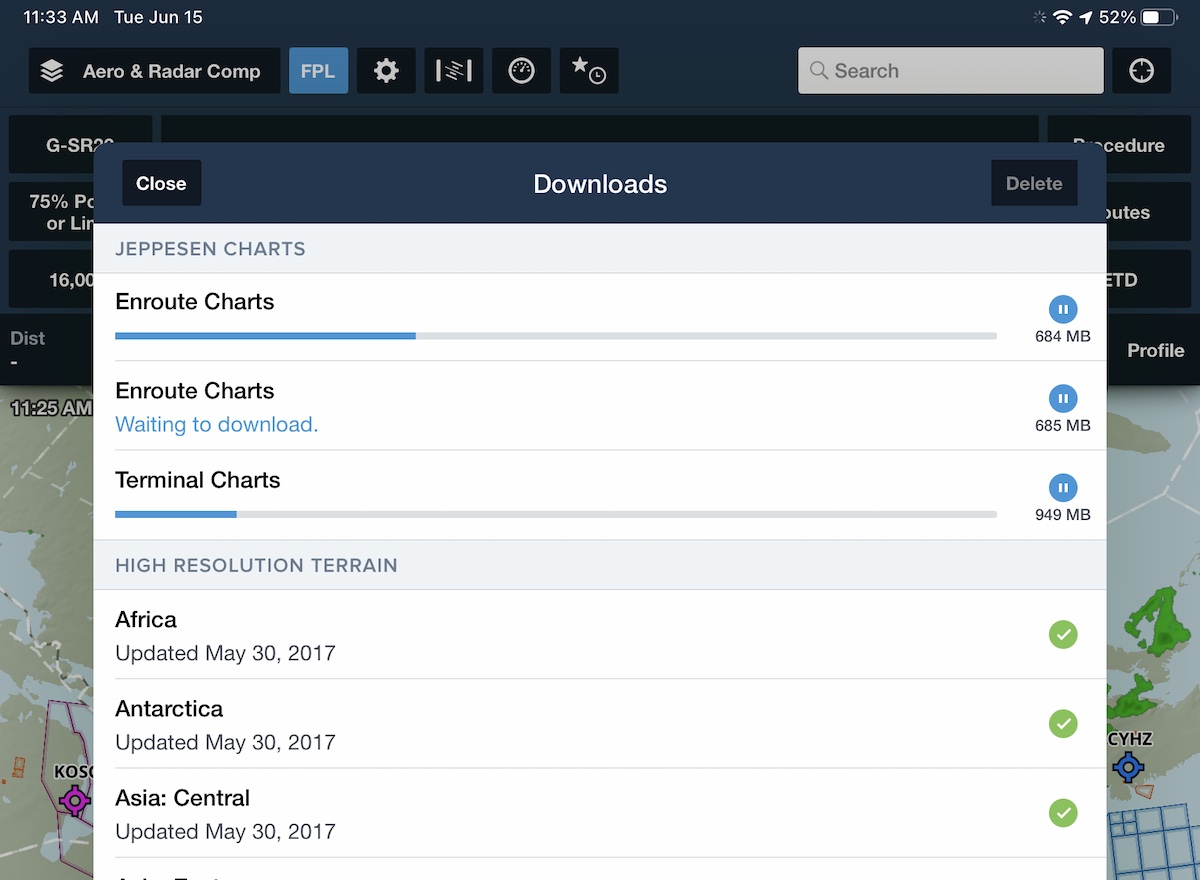The width and height of the screenshot is (1200, 880).
Task: Tap the Wi-Fi icon in status bar
Action: (1062, 17)
